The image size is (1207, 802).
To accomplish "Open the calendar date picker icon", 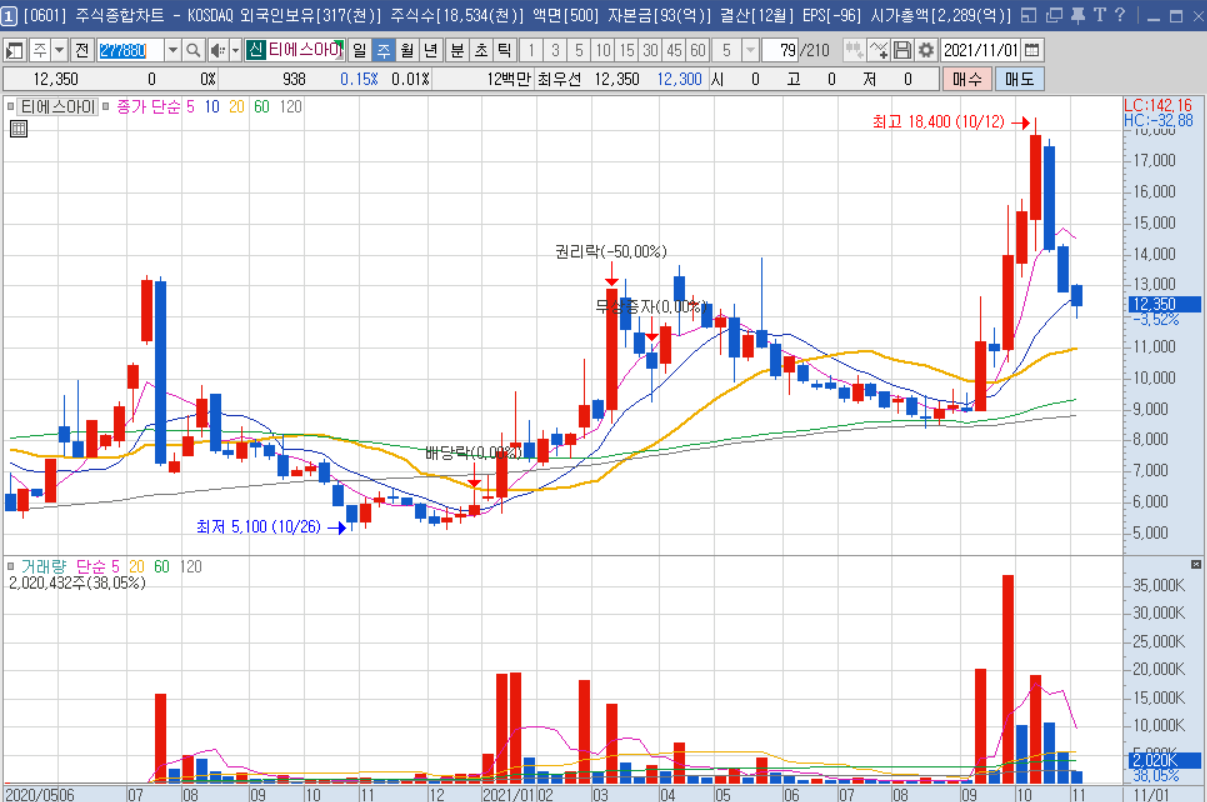I will [x=1032, y=50].
